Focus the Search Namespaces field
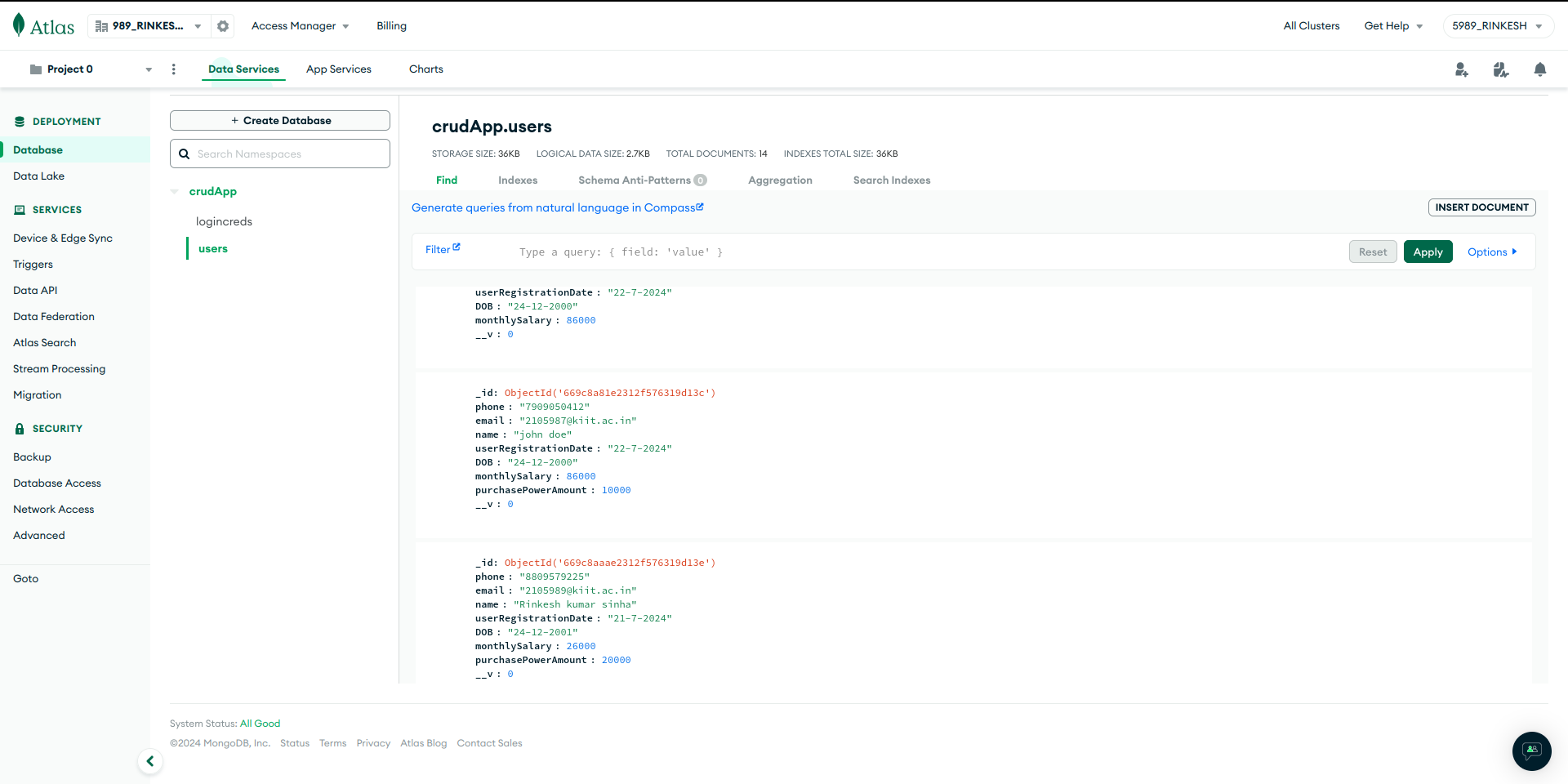The width and height of the screenshot is (1568, 784). tap(280, 154)
